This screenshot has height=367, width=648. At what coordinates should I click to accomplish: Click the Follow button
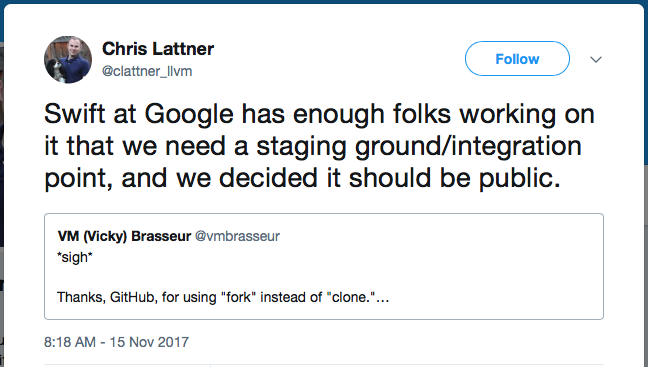[x=517, y=59]
